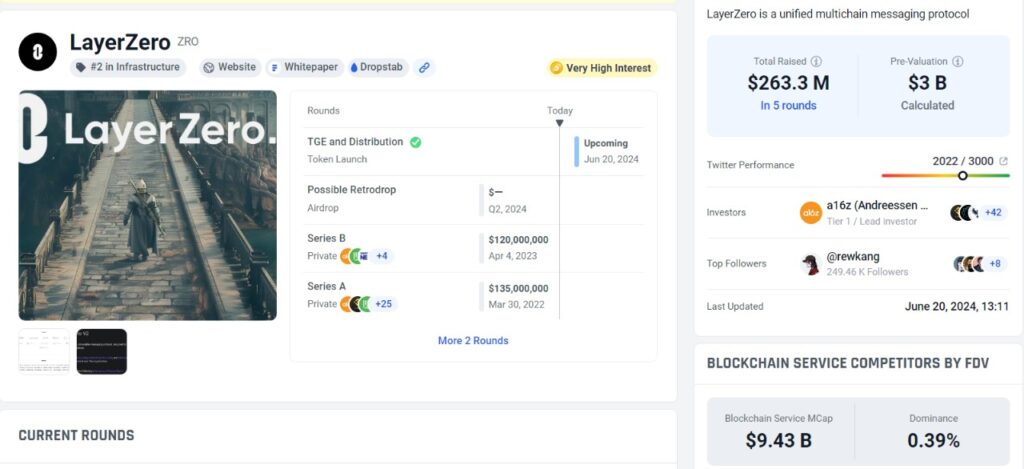Screen dimensions: 1024x469
Task: Click the follower avatars beside +8
Action: (968, 264)
